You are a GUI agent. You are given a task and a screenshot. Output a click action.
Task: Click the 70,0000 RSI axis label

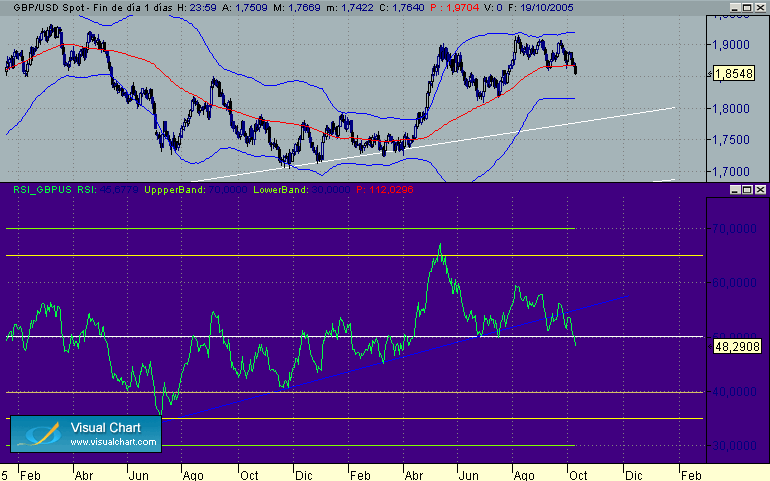(734, 228)
